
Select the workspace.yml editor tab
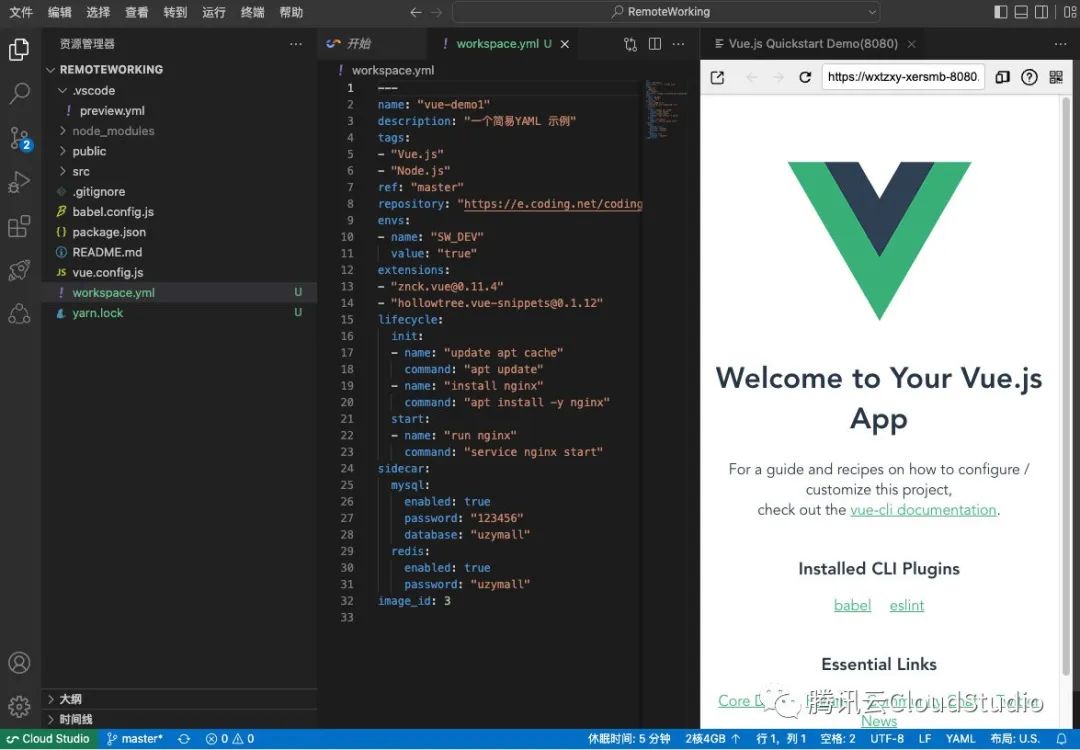(503, 44)
